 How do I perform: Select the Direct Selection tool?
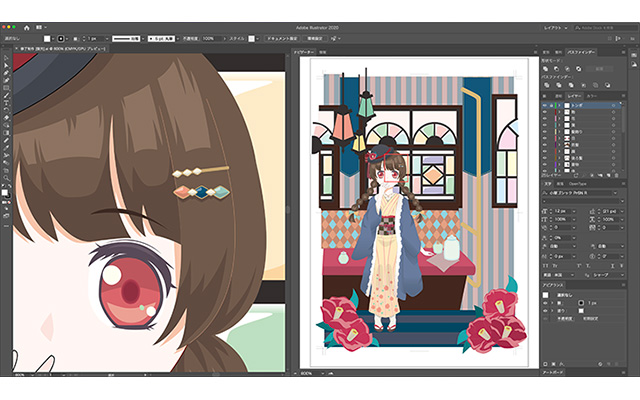(6, 66)
